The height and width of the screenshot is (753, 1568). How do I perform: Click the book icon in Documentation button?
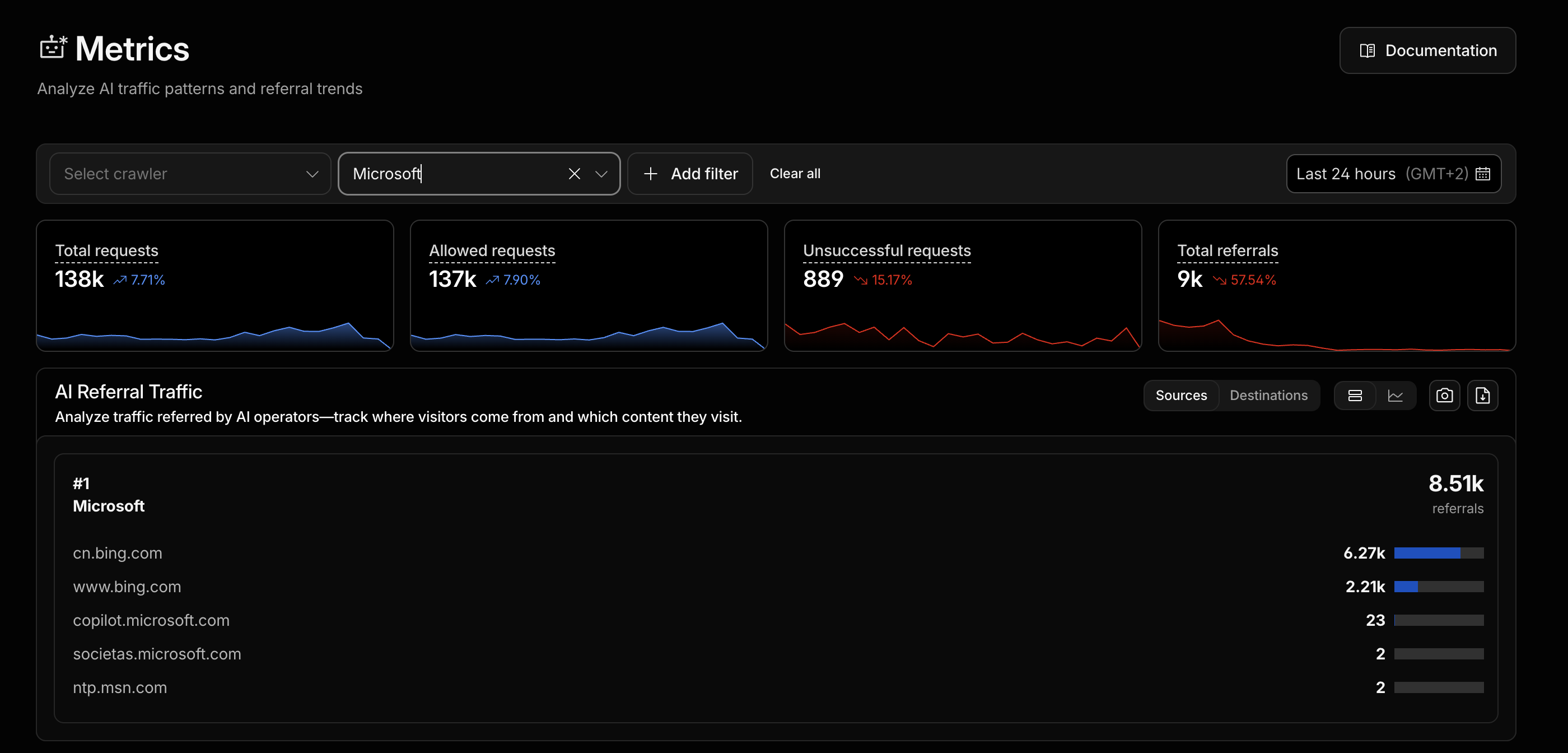[x=1367, y=50]
